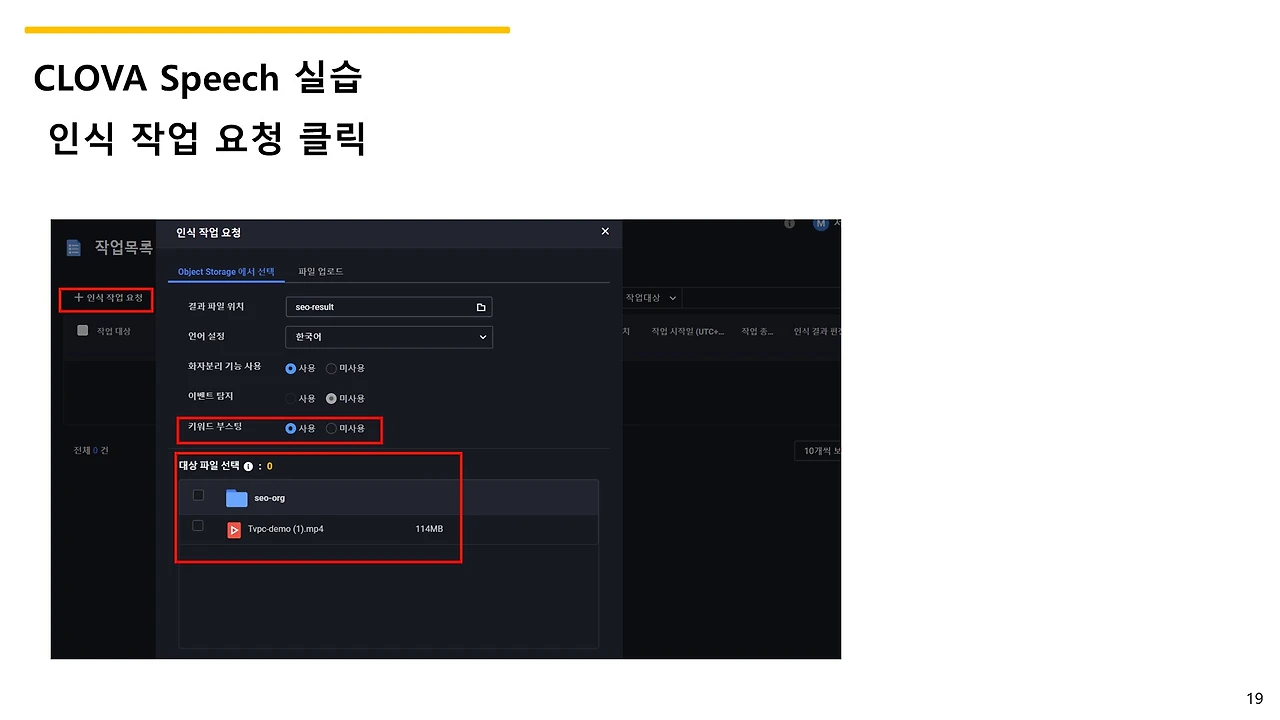Click the video icon on Tvpc-demo (1).mp4

[234, 529]
